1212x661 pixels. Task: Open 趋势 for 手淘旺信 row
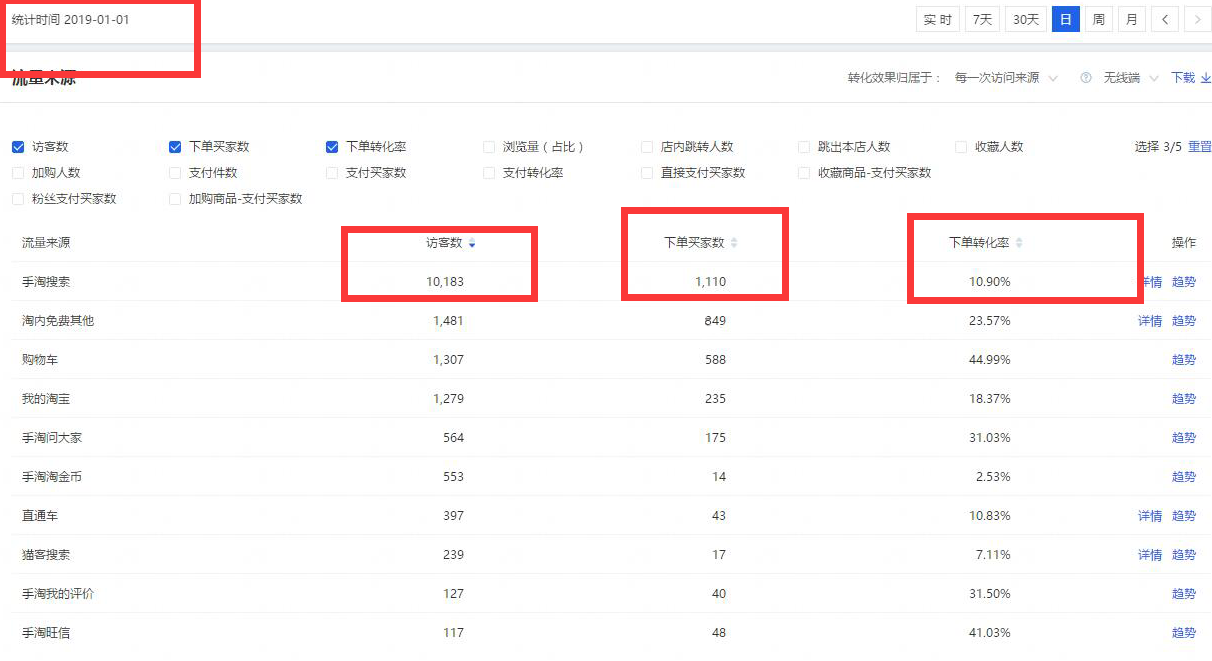(1184, 633)
